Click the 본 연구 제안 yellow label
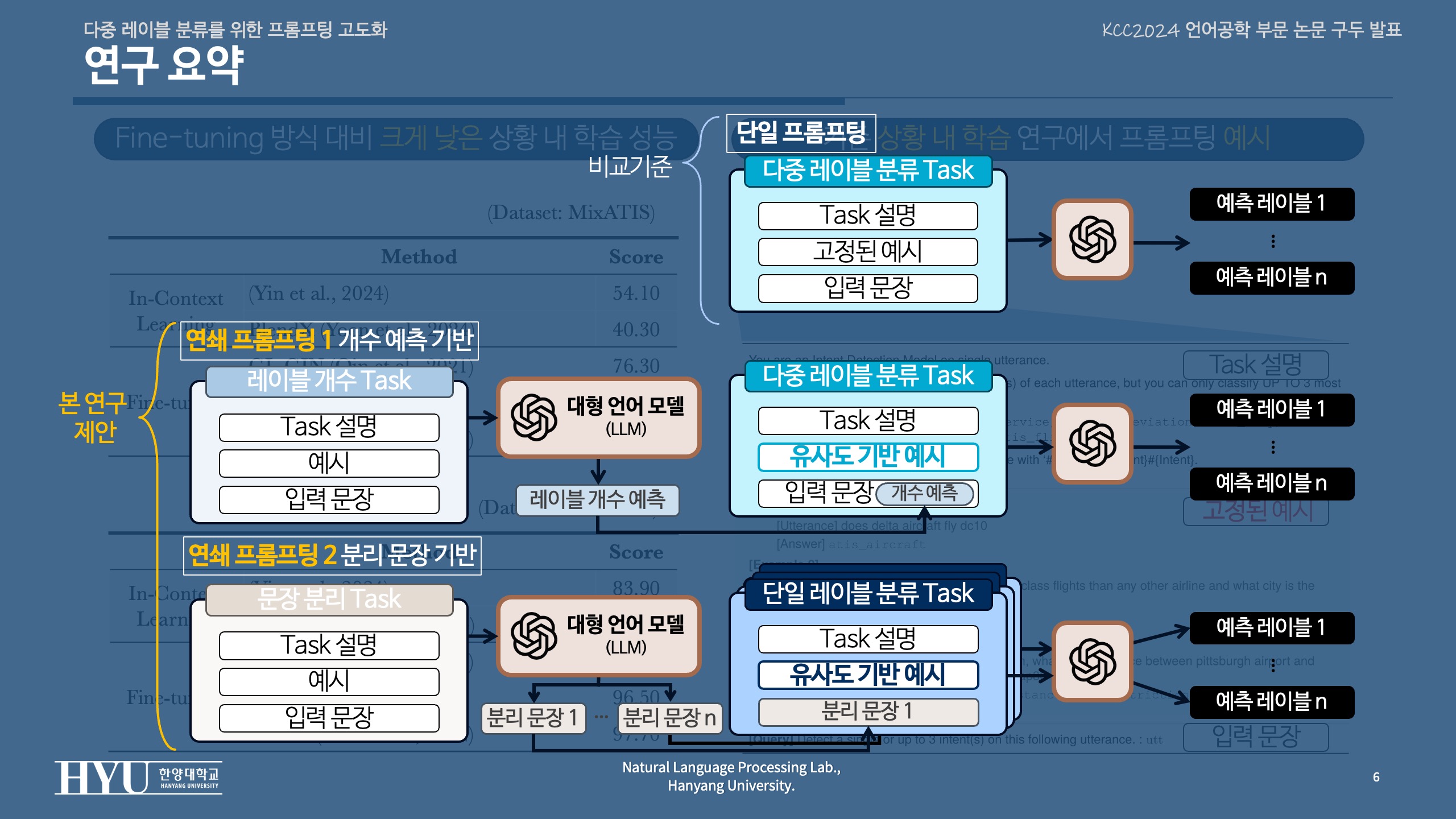1456x819 pixels. 94,417
